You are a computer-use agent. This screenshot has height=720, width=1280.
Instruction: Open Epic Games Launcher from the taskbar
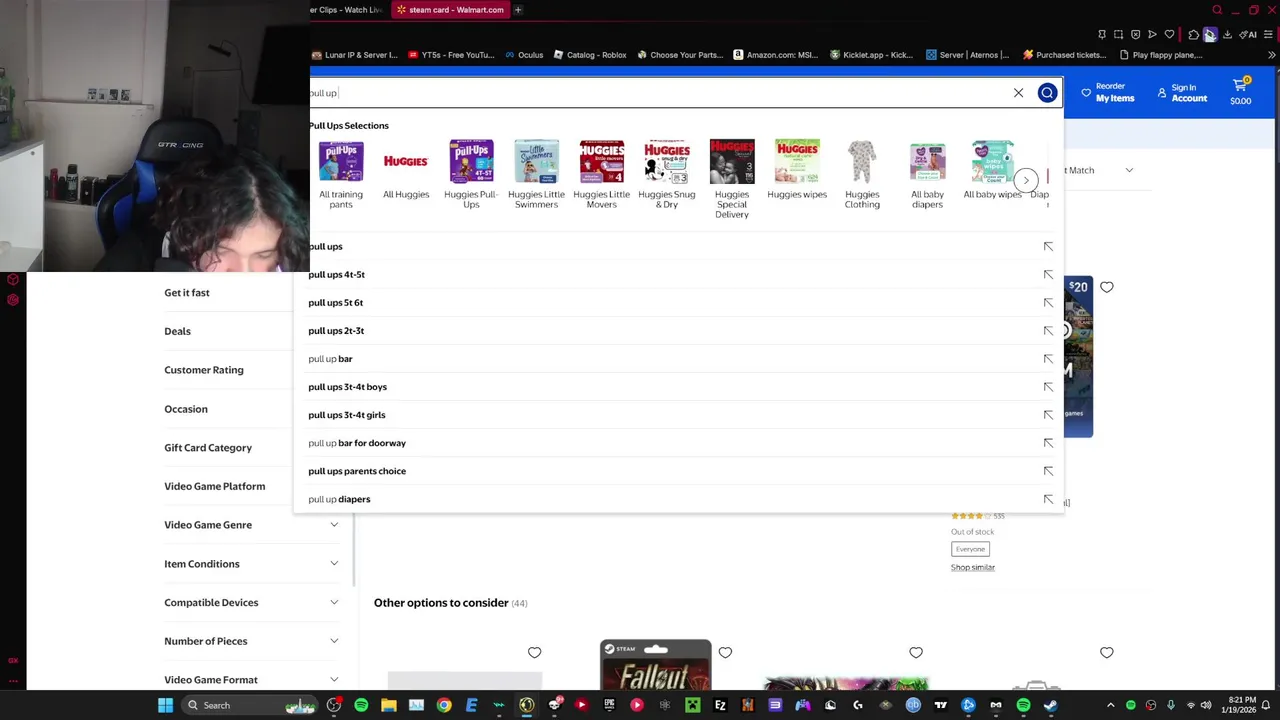[x=609, y=705]
